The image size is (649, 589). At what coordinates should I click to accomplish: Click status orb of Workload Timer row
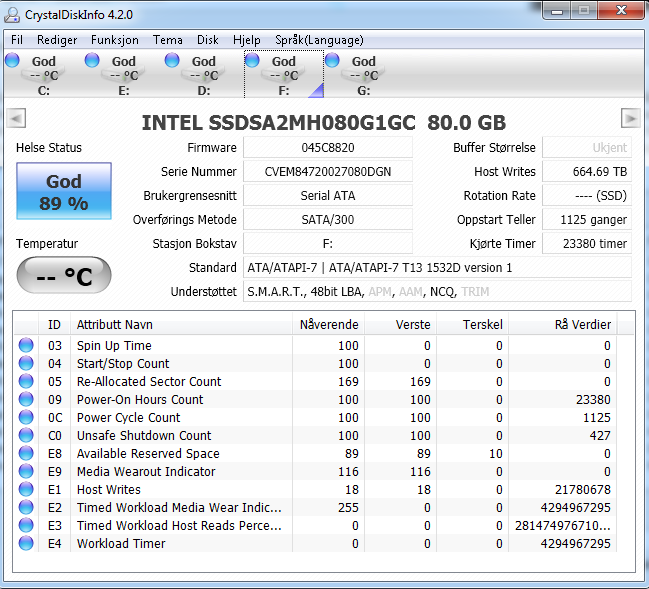point(26,543)
